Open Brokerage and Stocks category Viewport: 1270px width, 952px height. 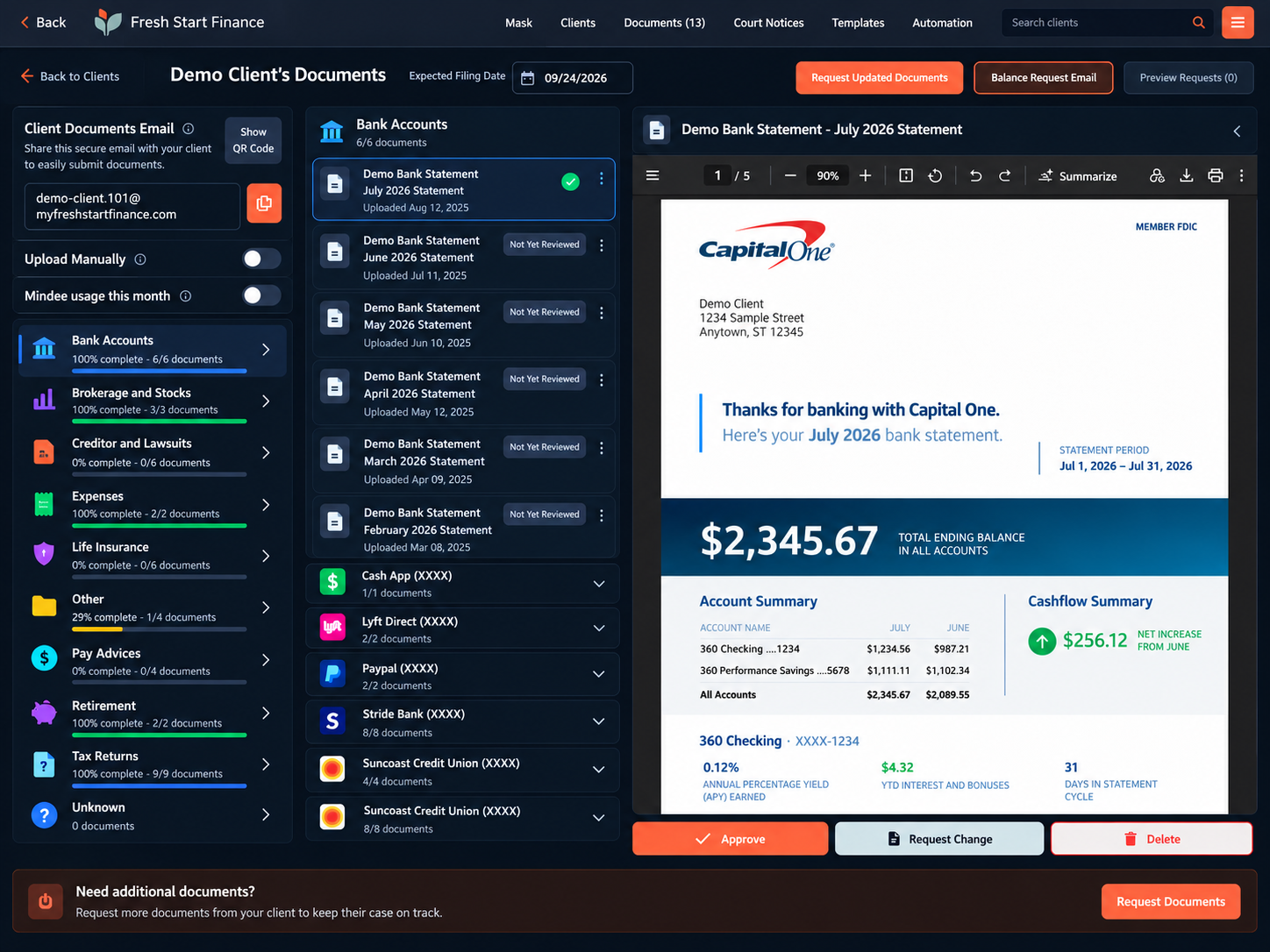153,401
